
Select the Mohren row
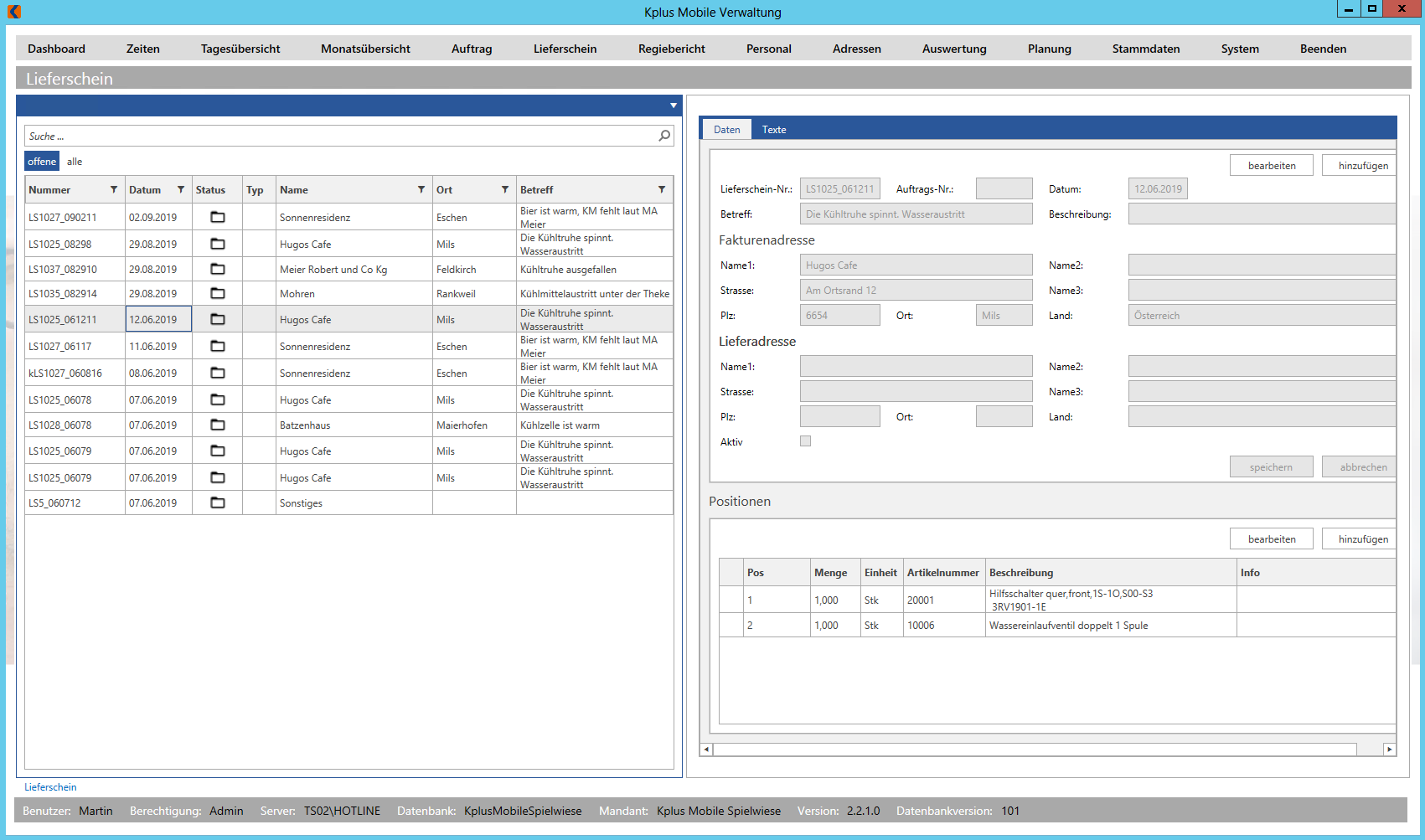(x=349, y=293)
